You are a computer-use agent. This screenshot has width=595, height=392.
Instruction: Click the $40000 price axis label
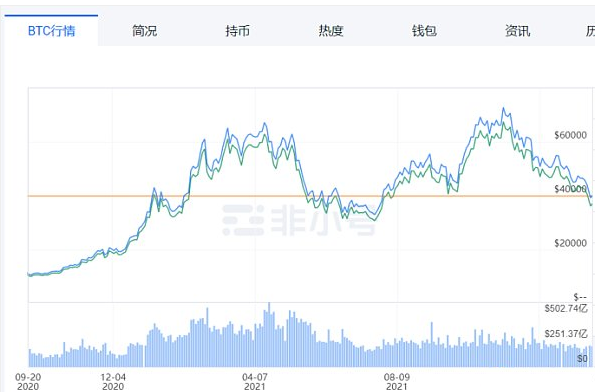pyautogui.click(x=570, y=189)
